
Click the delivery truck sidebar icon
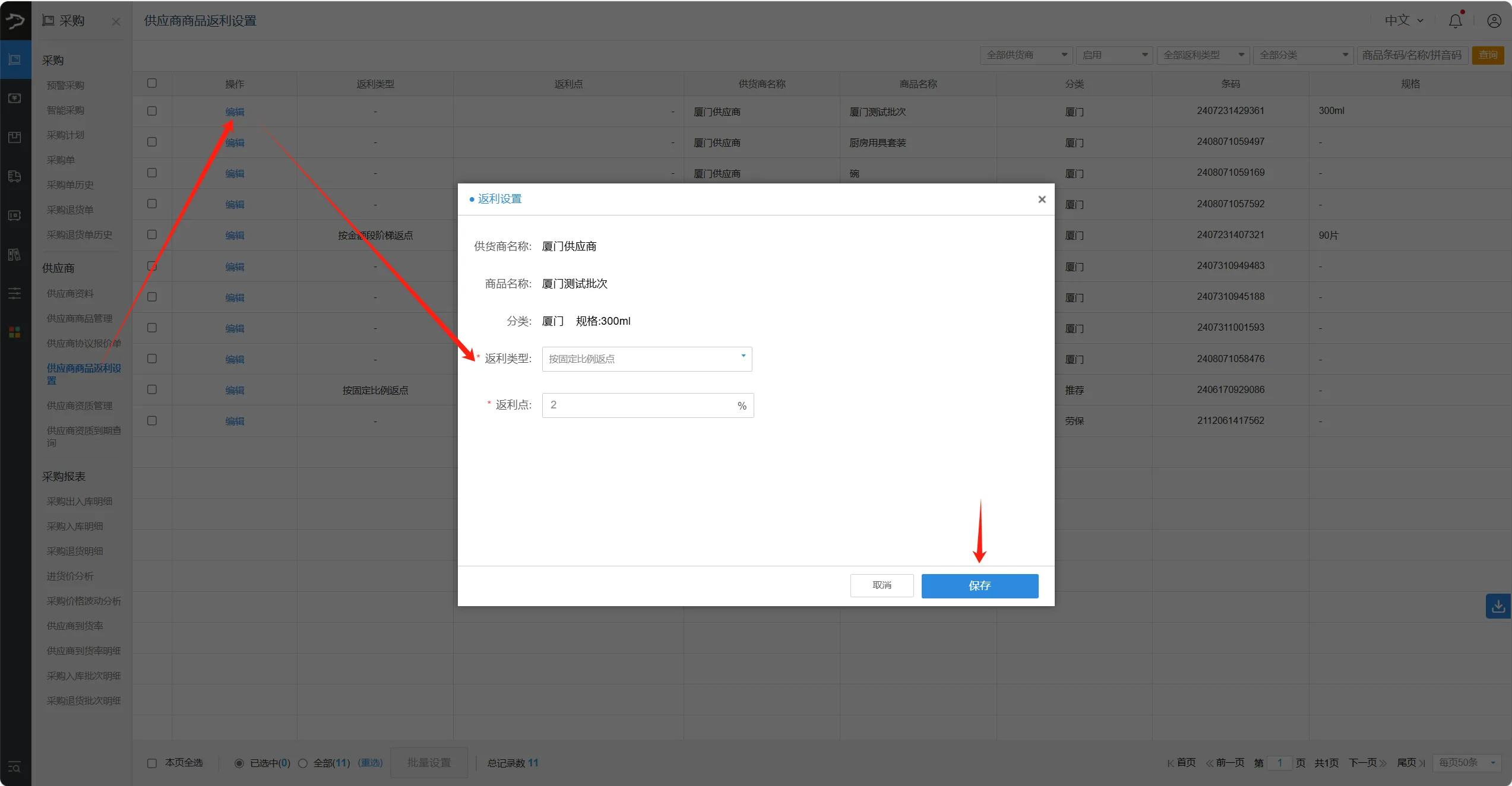15,176
